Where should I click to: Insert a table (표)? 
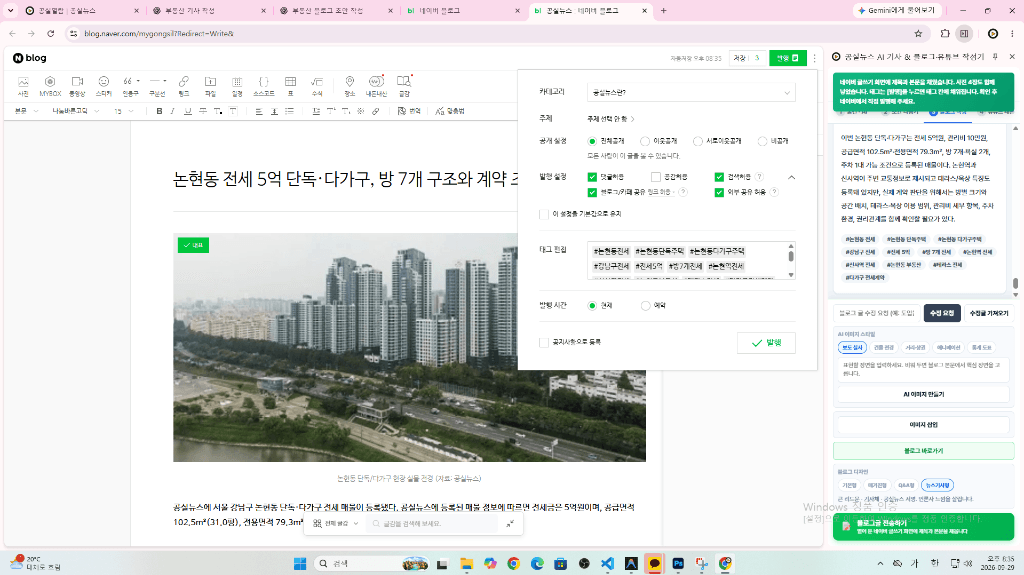pos(291,86)
